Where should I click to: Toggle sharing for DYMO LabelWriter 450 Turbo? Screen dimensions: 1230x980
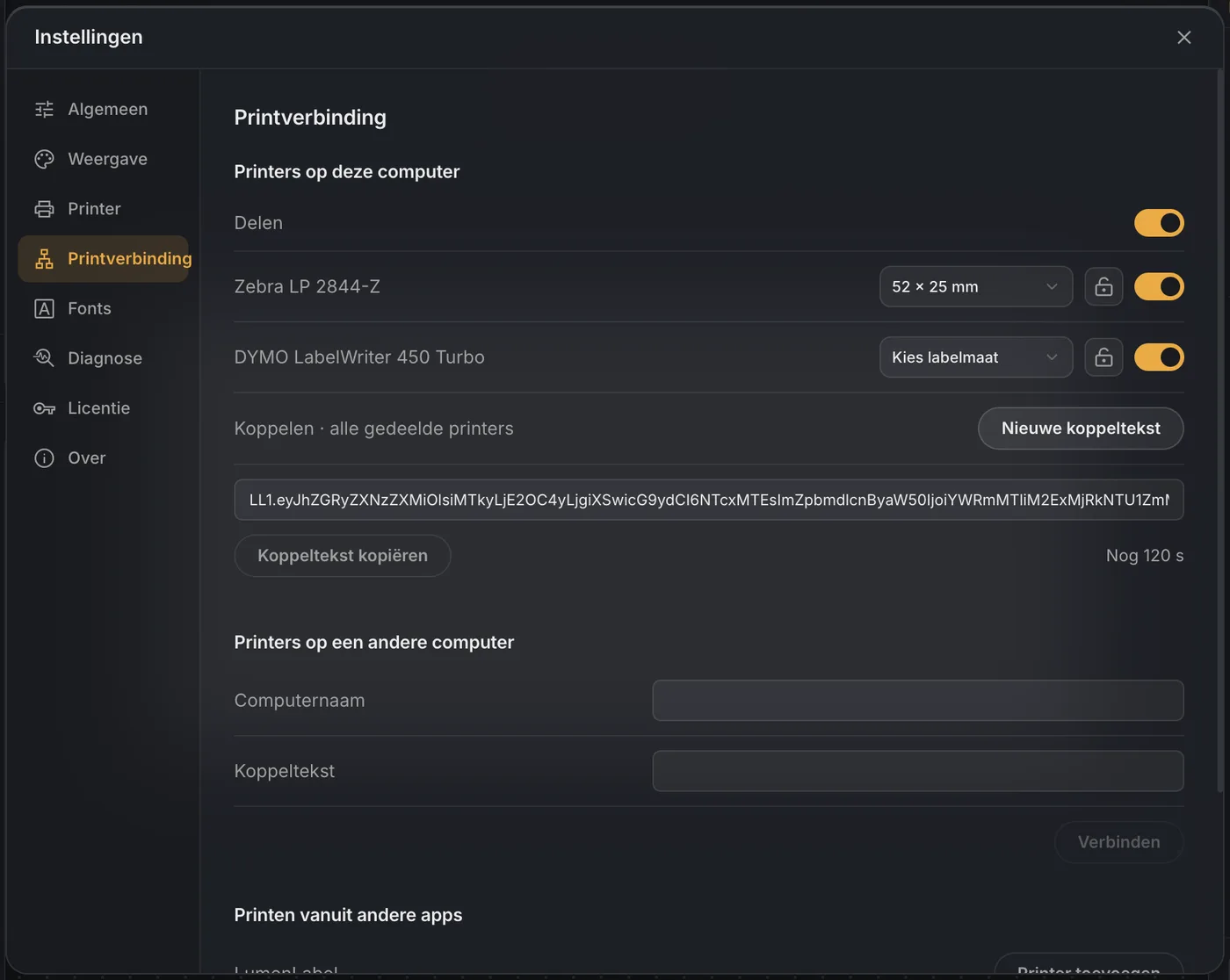tap(1159, 357)
